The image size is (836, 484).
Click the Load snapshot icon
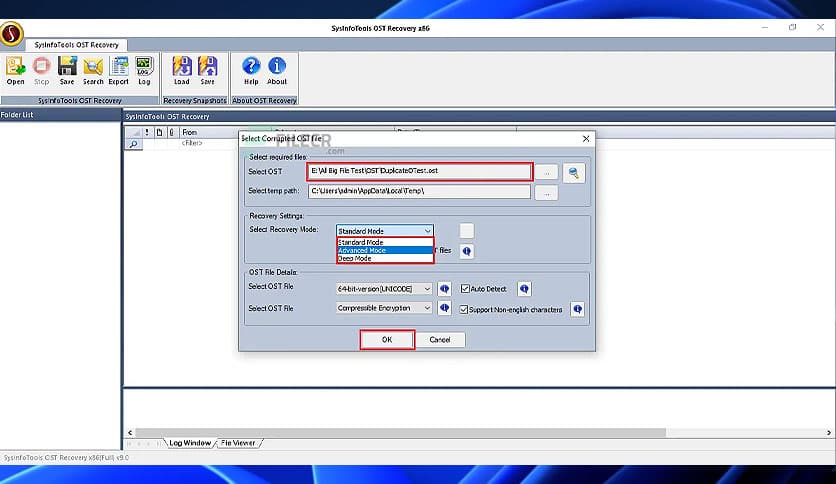point(182,70)
